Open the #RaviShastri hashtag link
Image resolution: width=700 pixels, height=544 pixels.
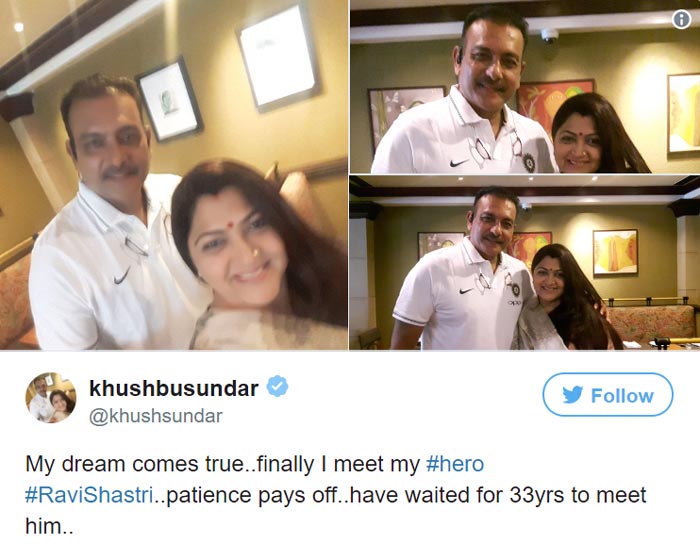[89, 495]
